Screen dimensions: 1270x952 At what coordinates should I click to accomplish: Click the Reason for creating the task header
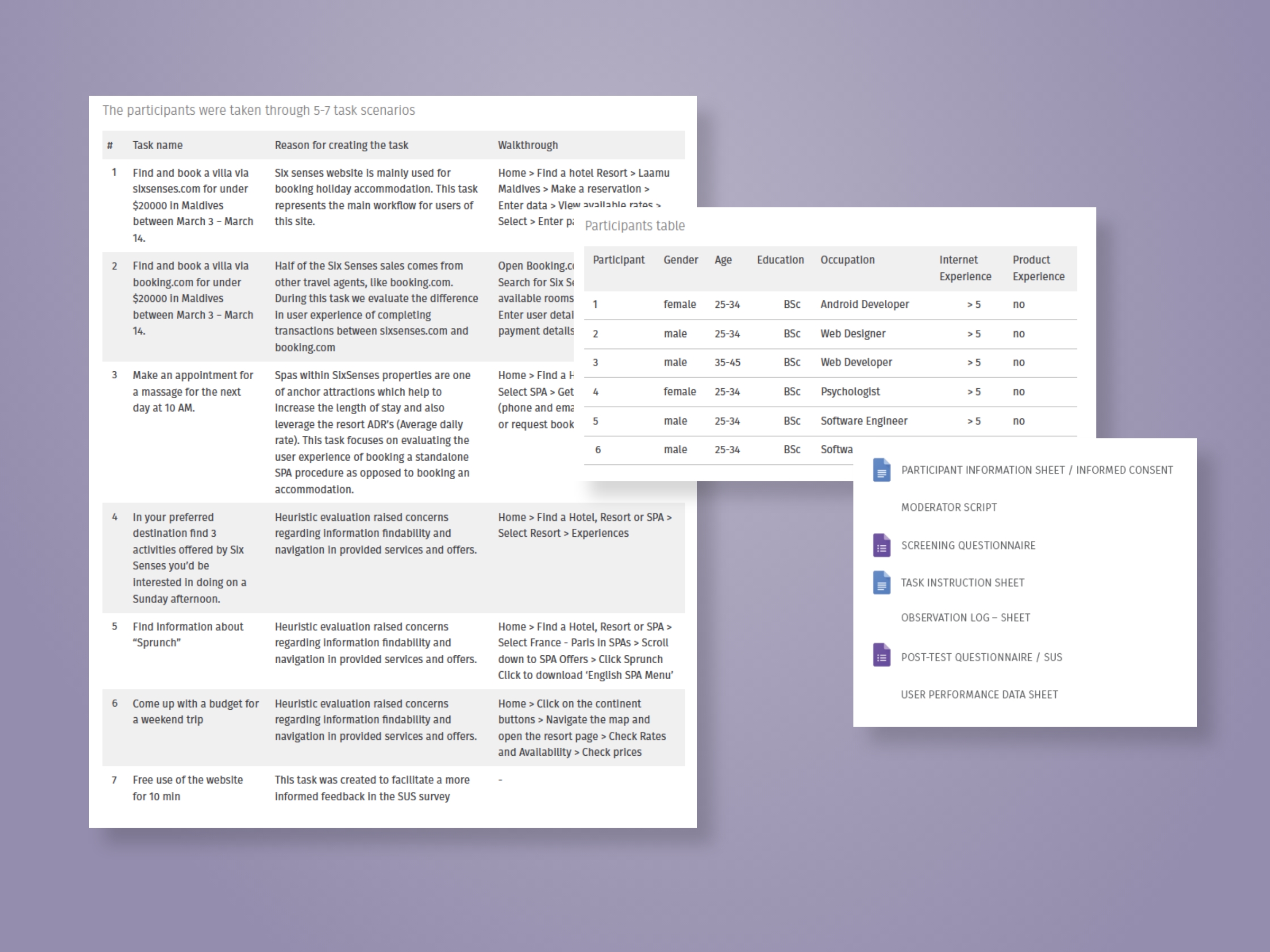[341, 145]
